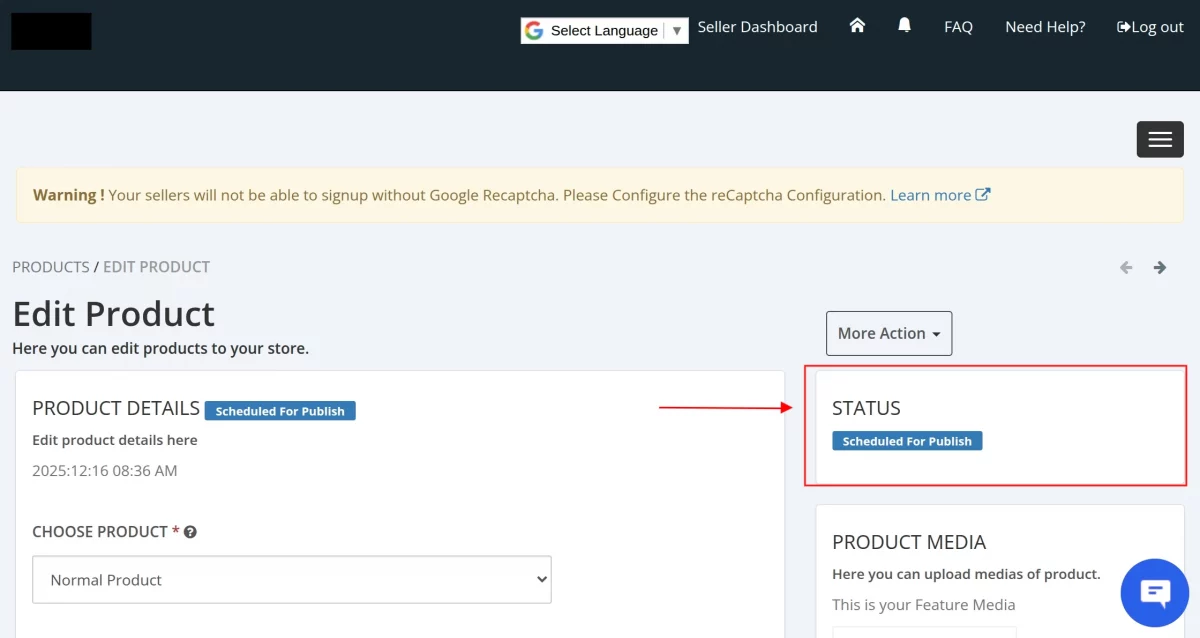Click the log out icon

[1122, 26]
